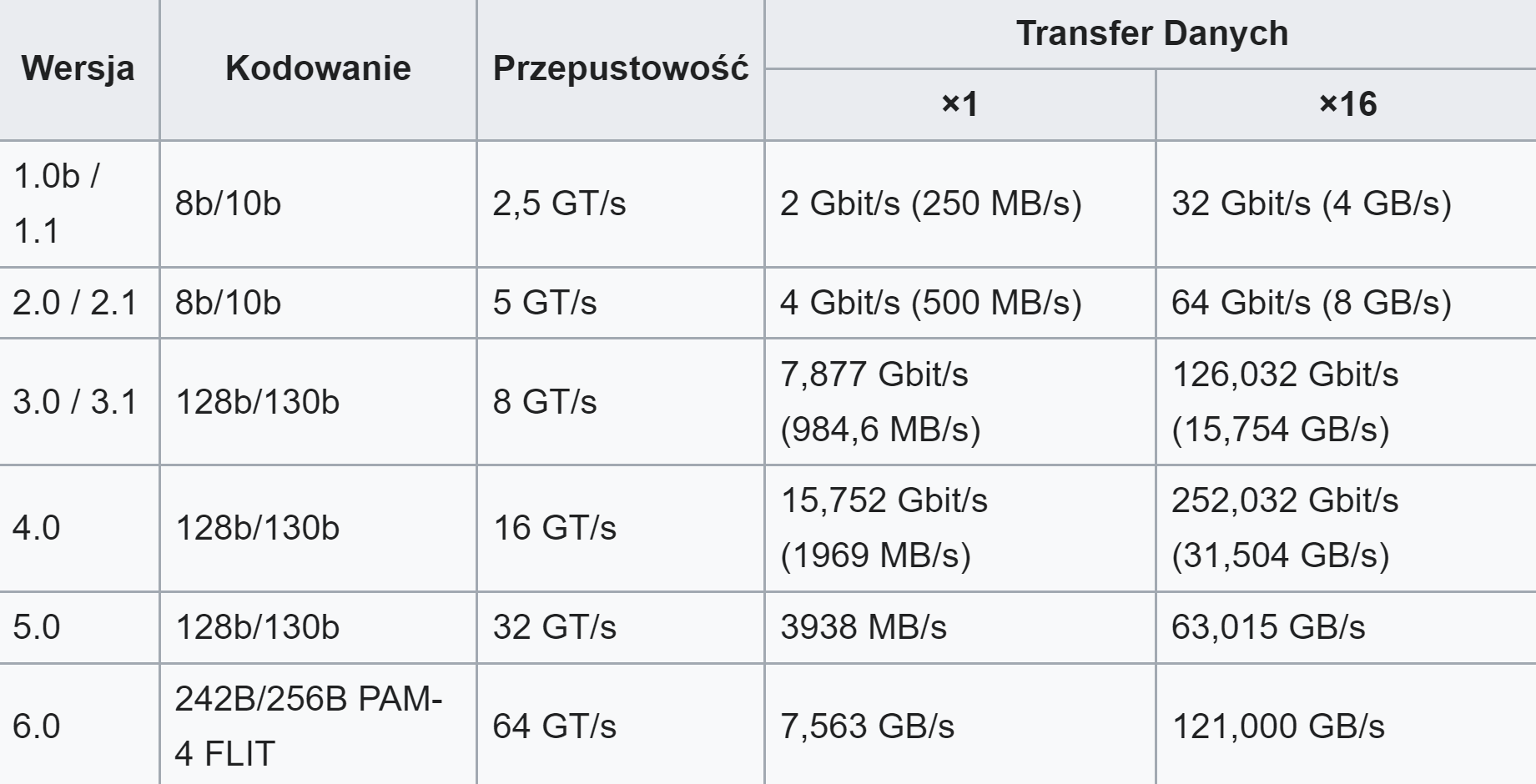Select the ×1 subheader cell
Screen dimensions: 1536x784
pyautogui.click(x=960, y=104)
